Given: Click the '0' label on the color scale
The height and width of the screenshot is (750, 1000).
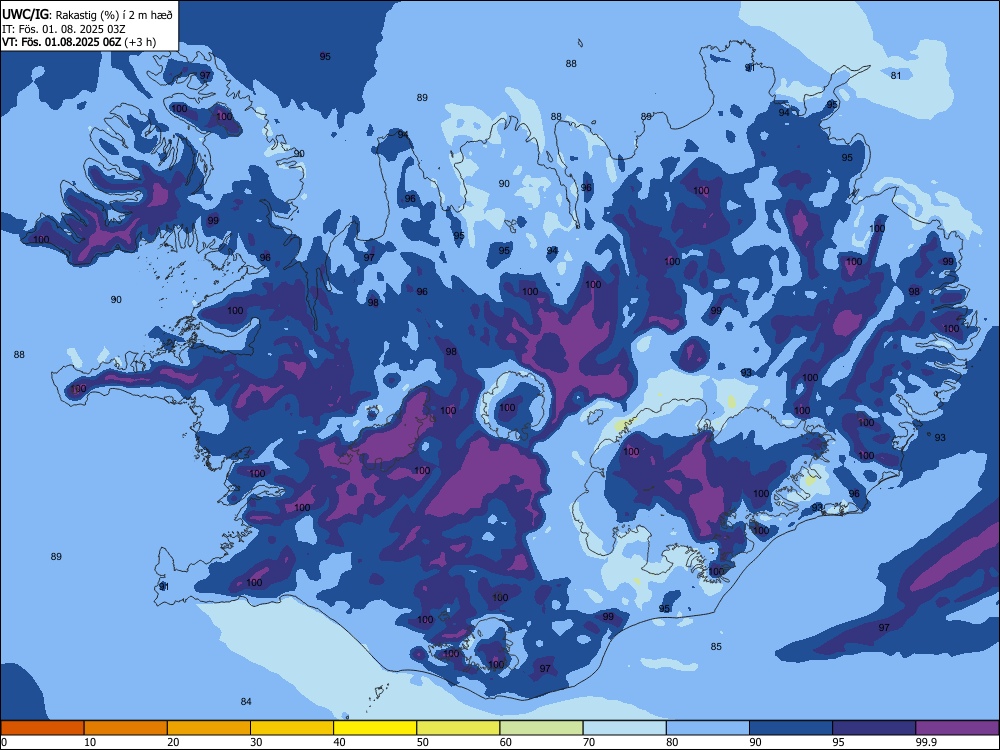Looking at the screenshot, I should click(x=4, y=742).
